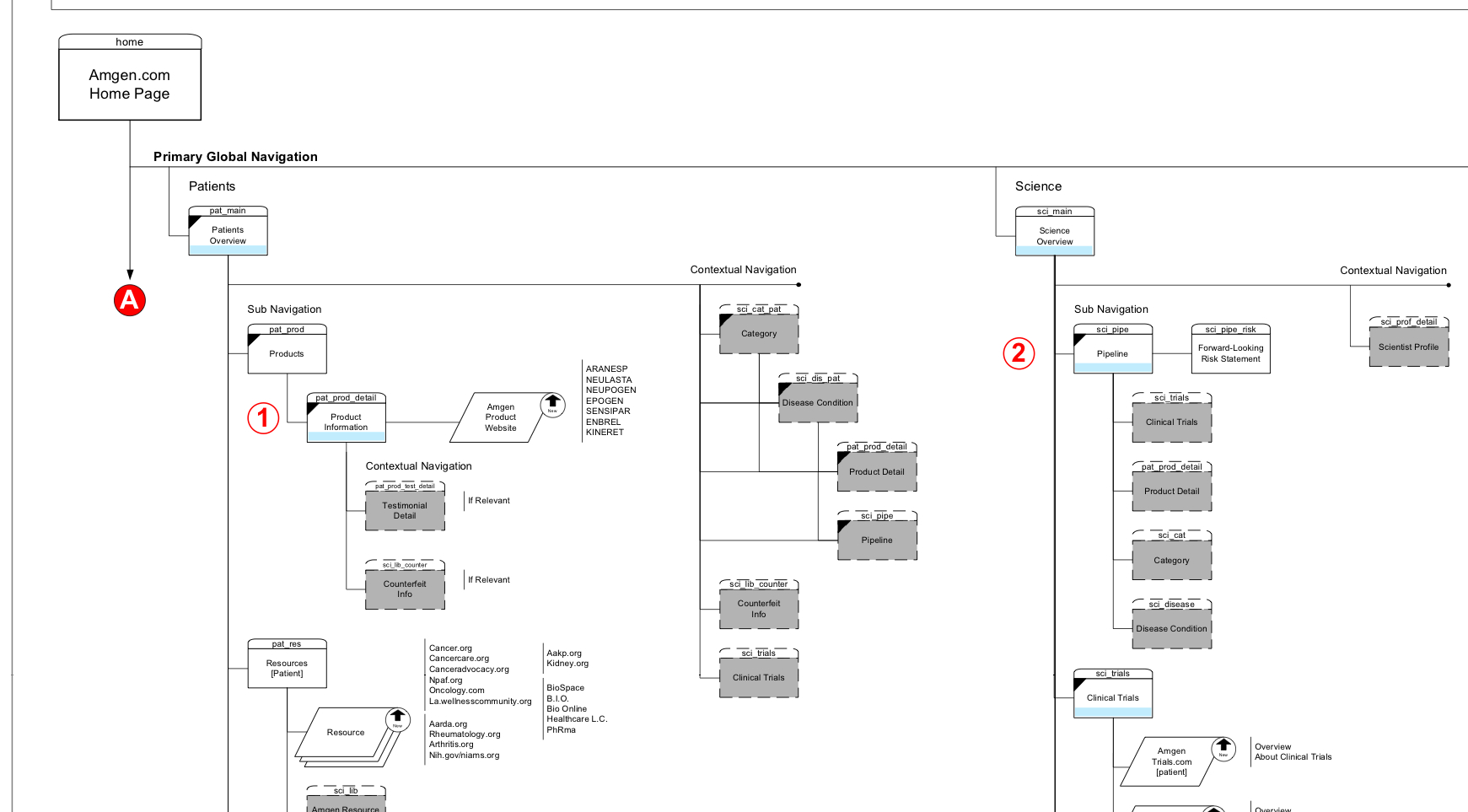Select the ENBREL product name
1468x812 pixels.
603,422
